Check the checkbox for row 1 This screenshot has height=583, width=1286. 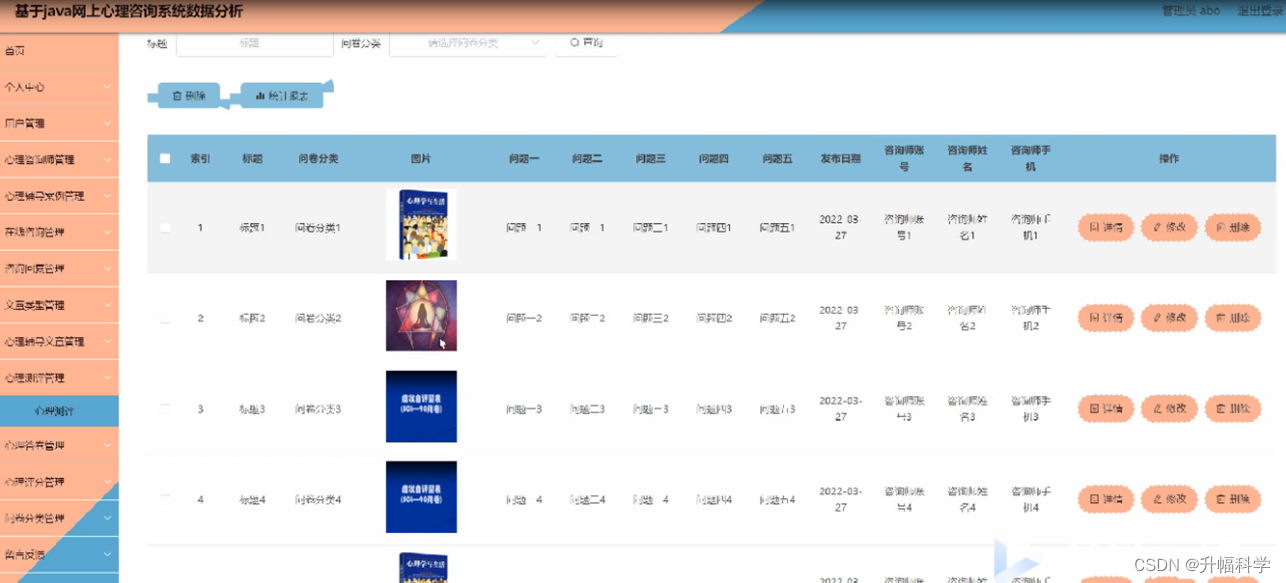[165, 227]
